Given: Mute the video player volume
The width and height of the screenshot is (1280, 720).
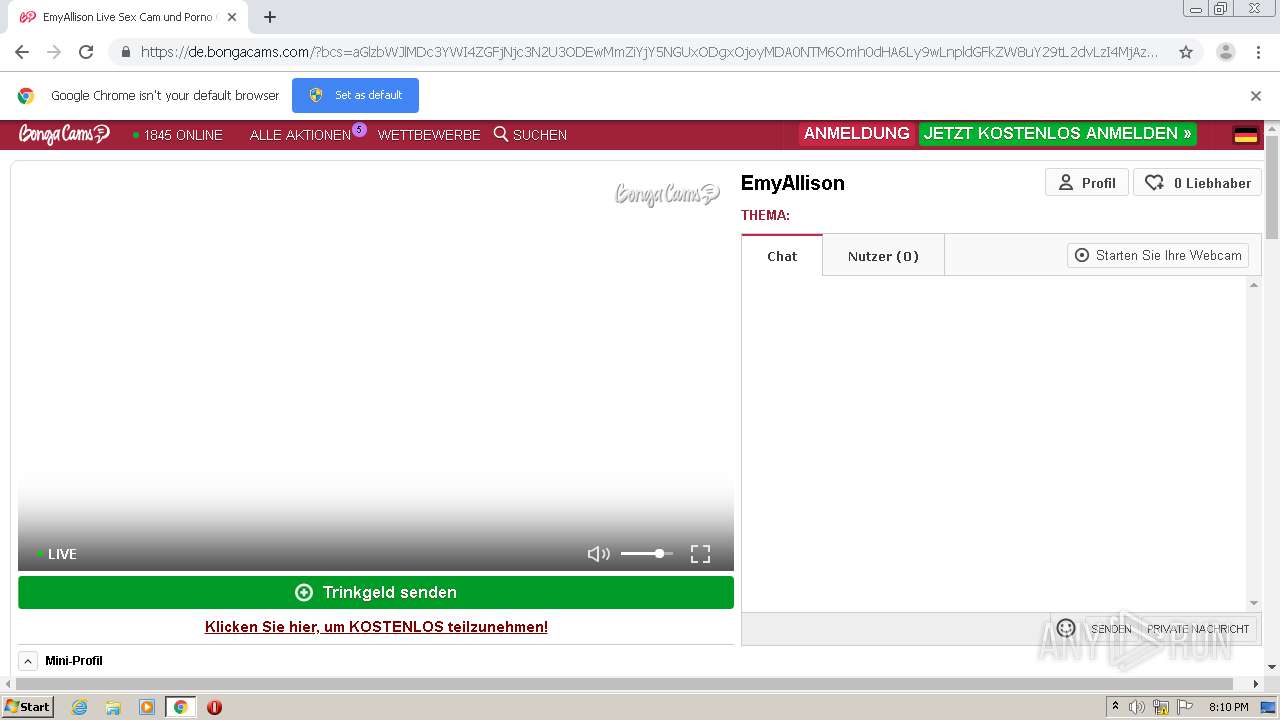Looking at the screenshot, I should point(598,554).
